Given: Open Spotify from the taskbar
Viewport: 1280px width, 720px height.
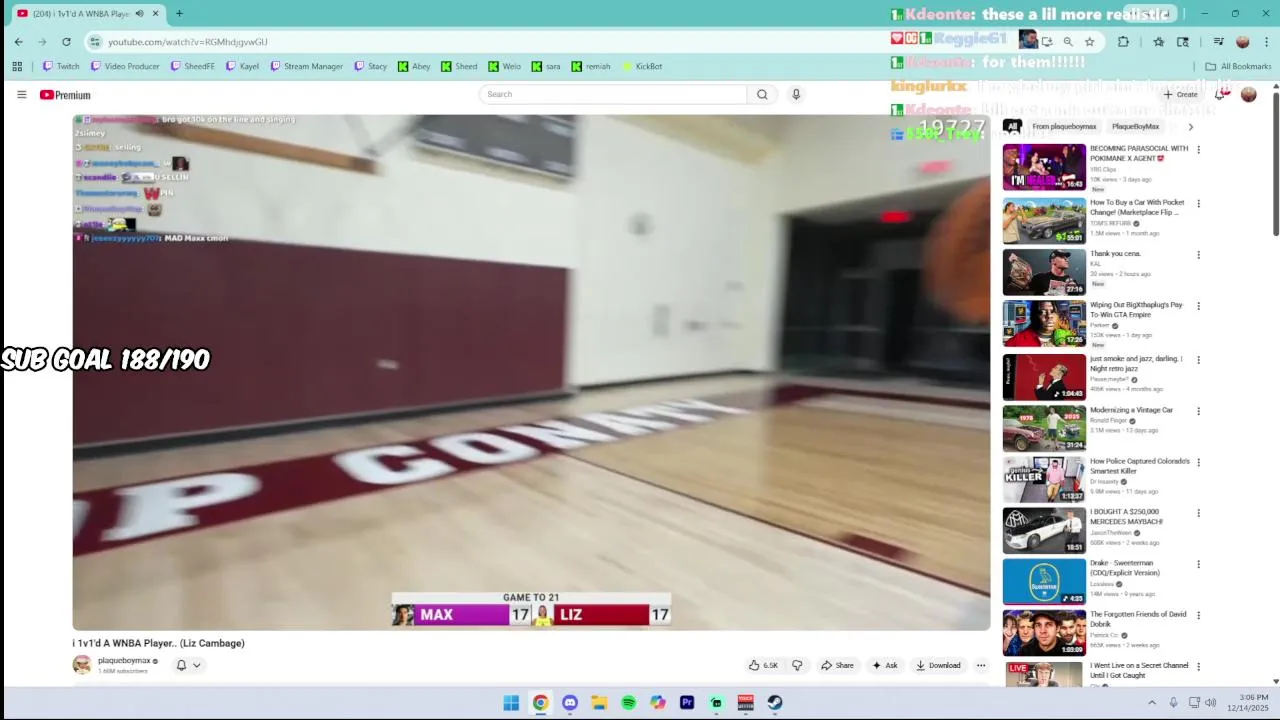Looking at the screenshot, I should (x=628, y=703).
